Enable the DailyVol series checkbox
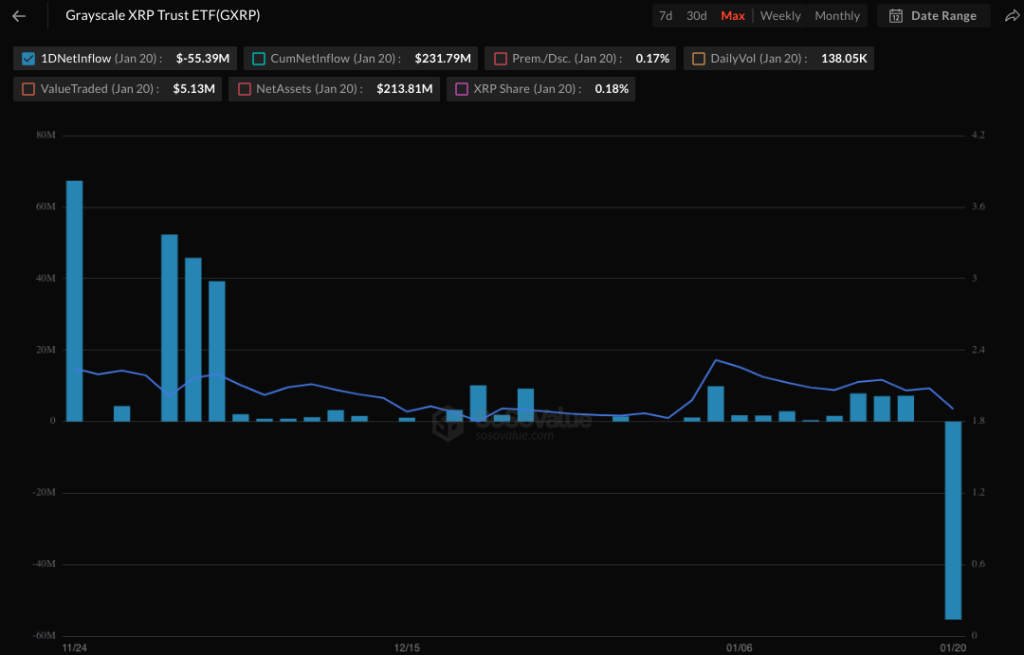This screenshot has height=655, width=1024. click(x=698, y=59)
